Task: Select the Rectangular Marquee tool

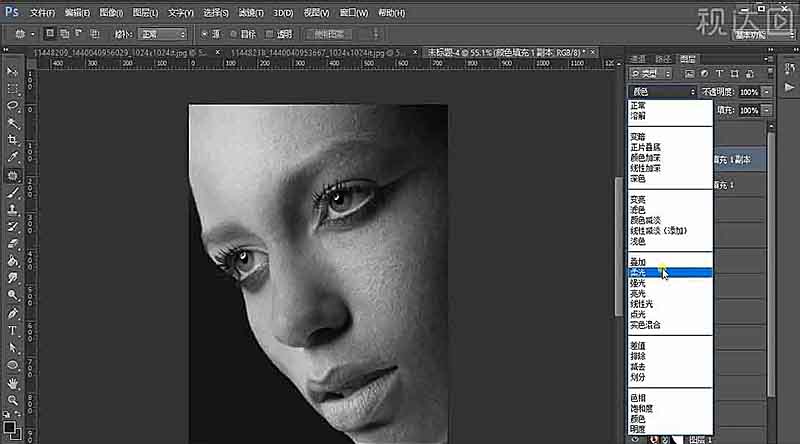Action: (12, 89)
